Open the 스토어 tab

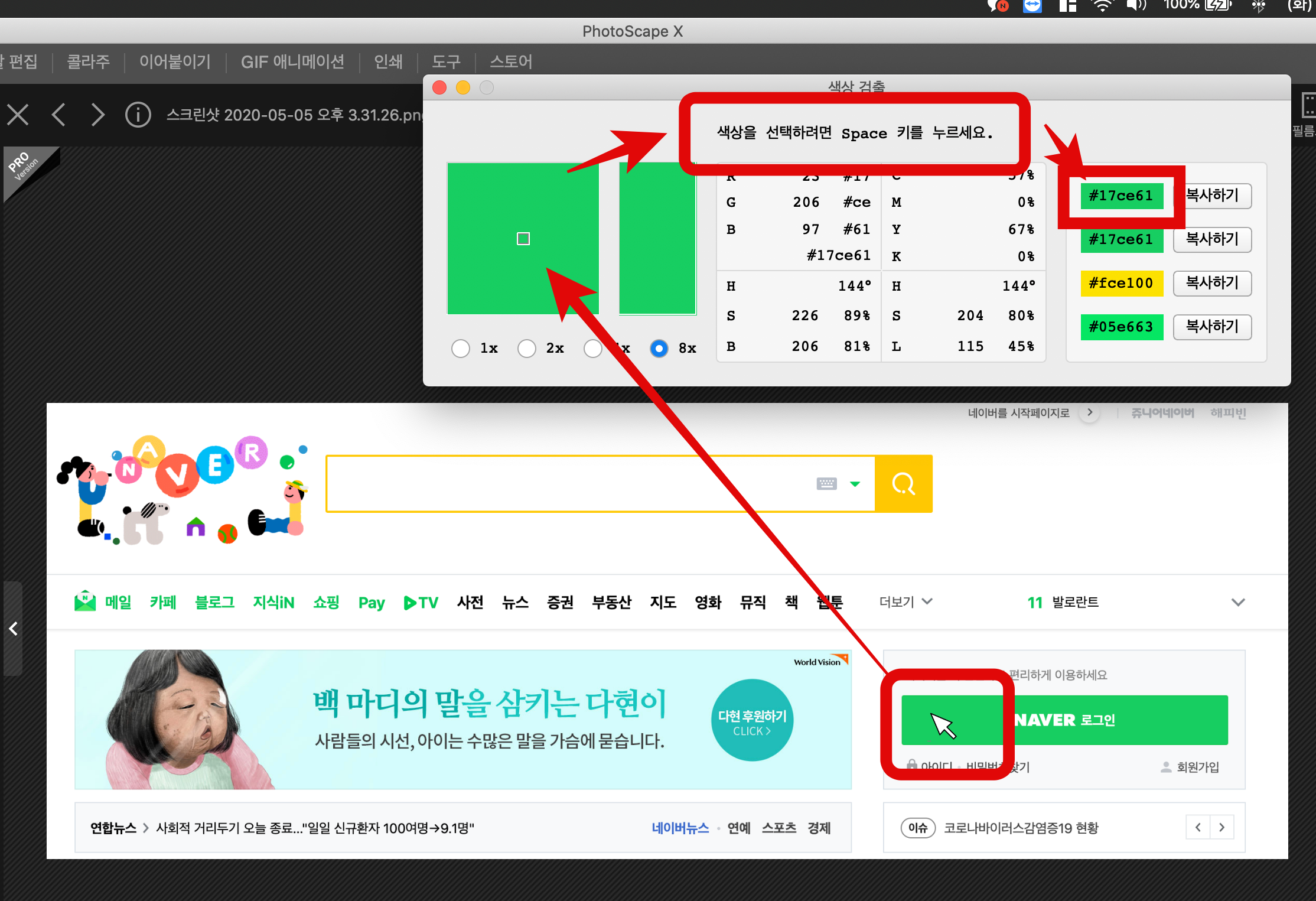(x=511, y=61)
